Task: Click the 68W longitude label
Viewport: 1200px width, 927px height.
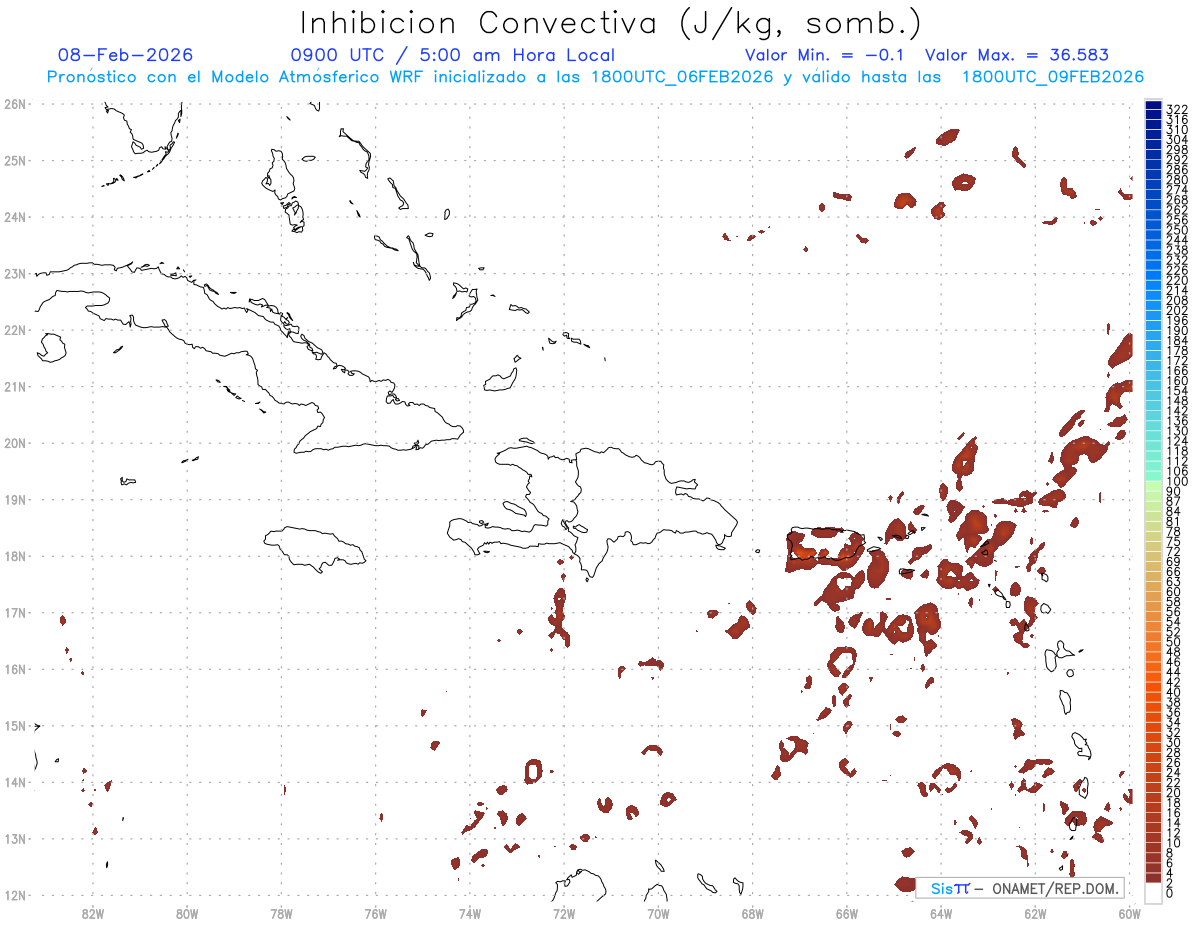Action: click(753, 913)
